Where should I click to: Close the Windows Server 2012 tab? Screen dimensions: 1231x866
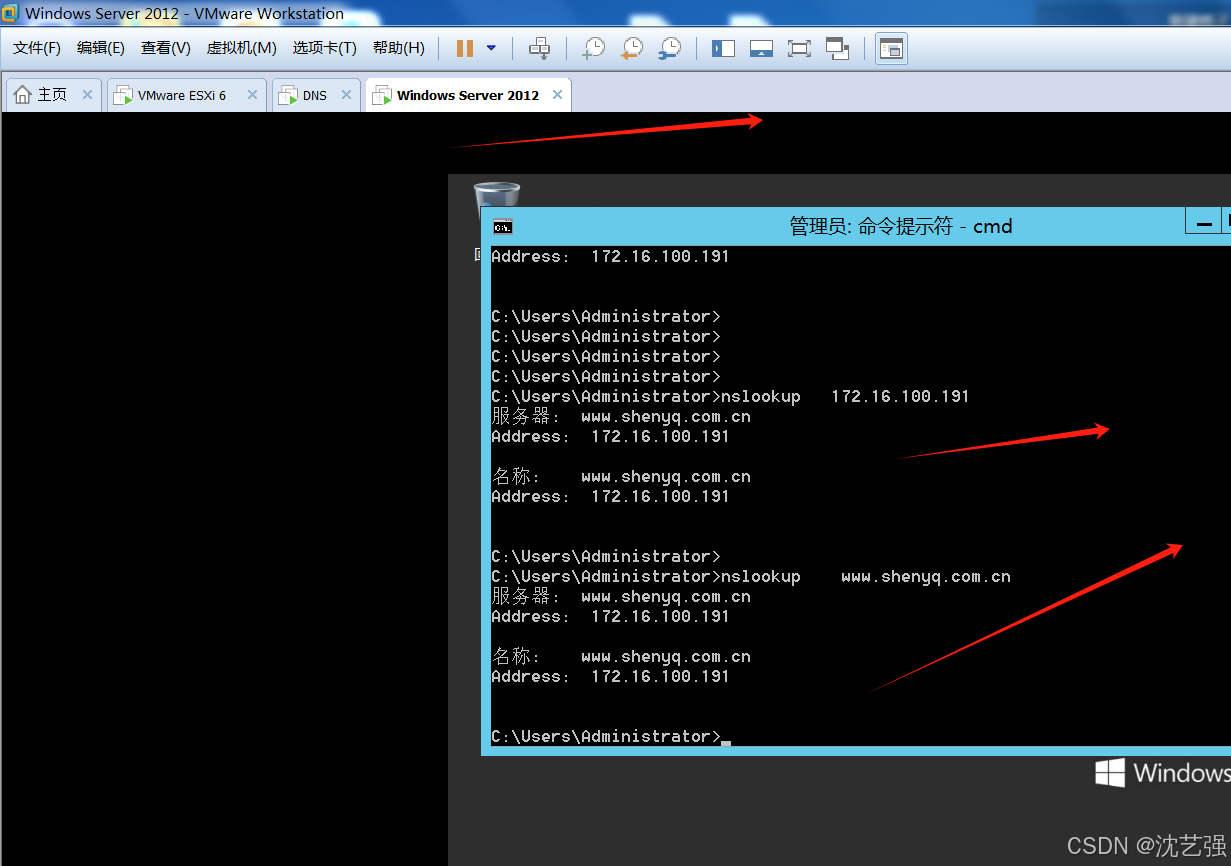point(557,95)
